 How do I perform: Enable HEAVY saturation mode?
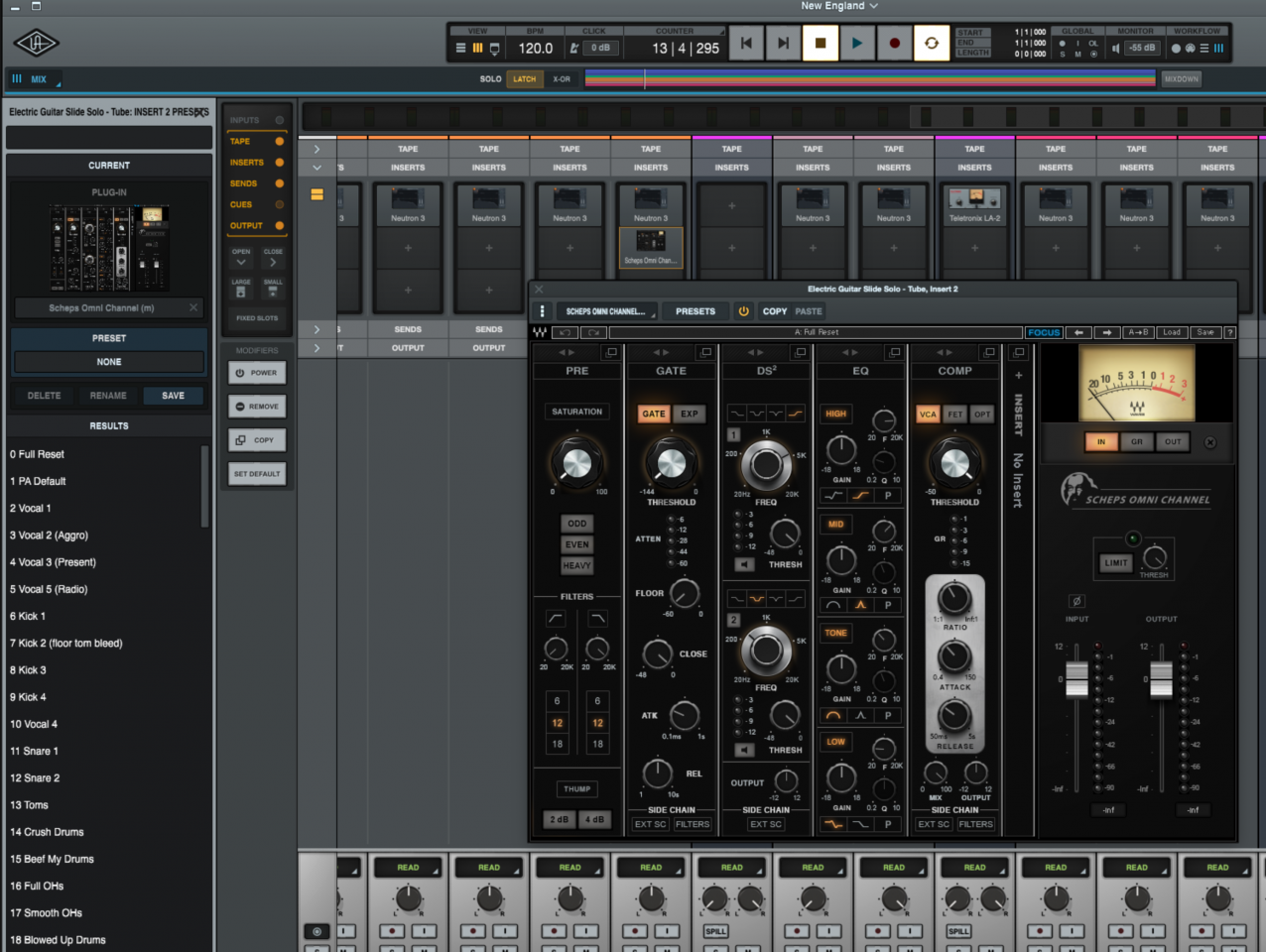tap(576, 565)
